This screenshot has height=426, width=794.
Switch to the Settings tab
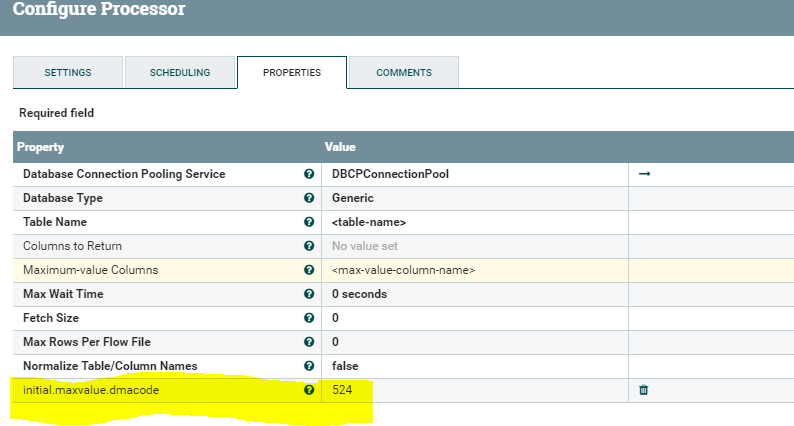tap(68, 73)
